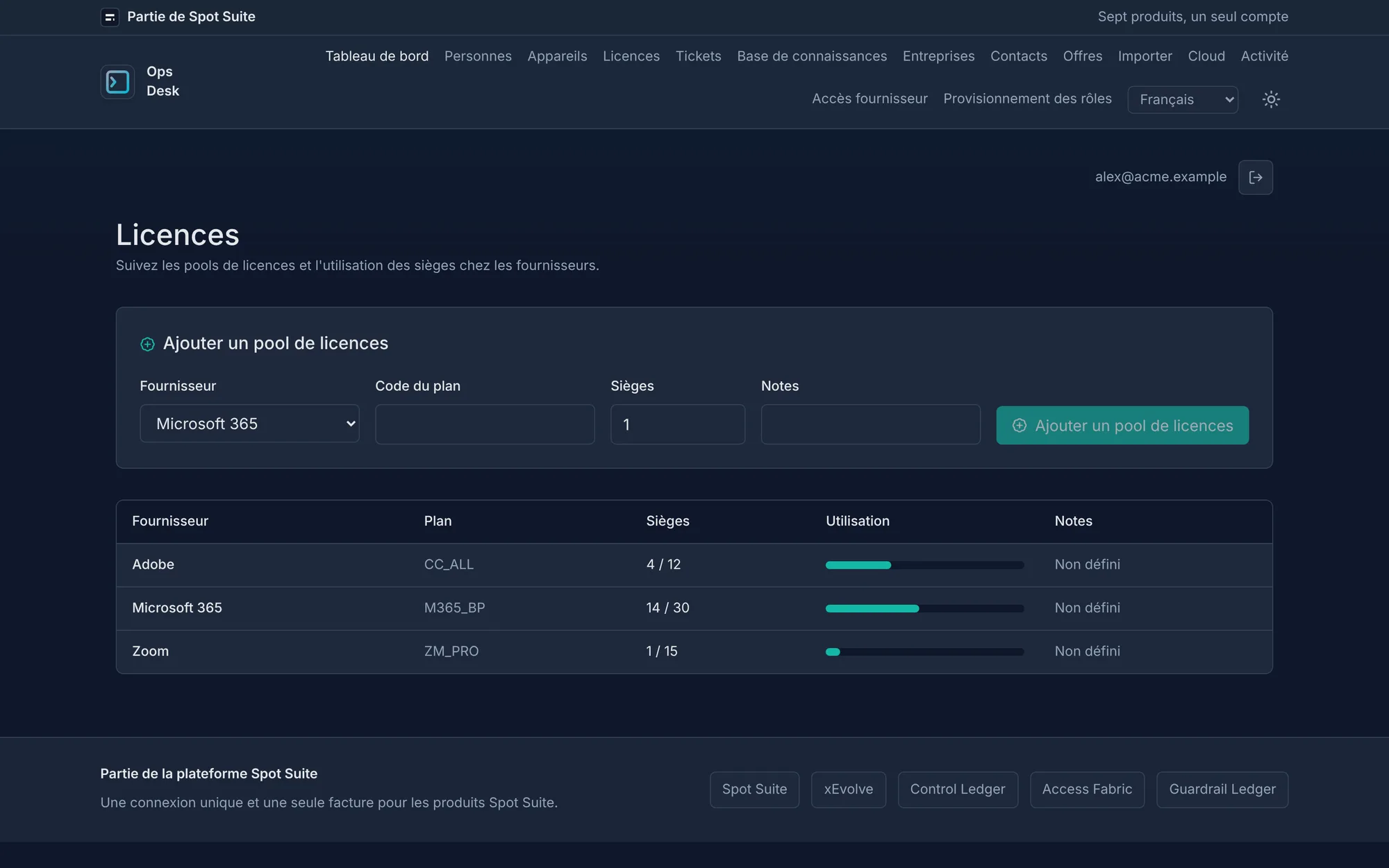
Task: Open the Licences menu item
Action: (631, 56)
